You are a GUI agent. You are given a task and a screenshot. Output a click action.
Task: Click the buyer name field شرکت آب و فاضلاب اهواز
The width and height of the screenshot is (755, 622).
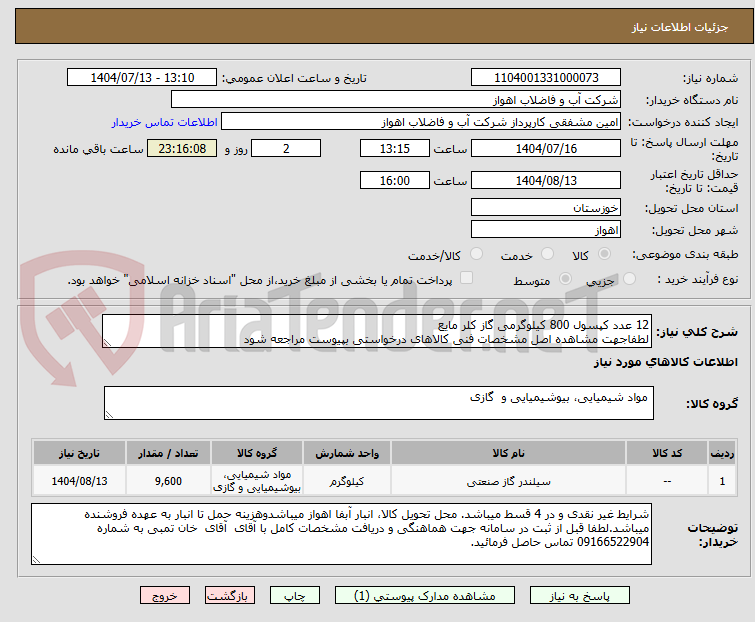point(395,100)
